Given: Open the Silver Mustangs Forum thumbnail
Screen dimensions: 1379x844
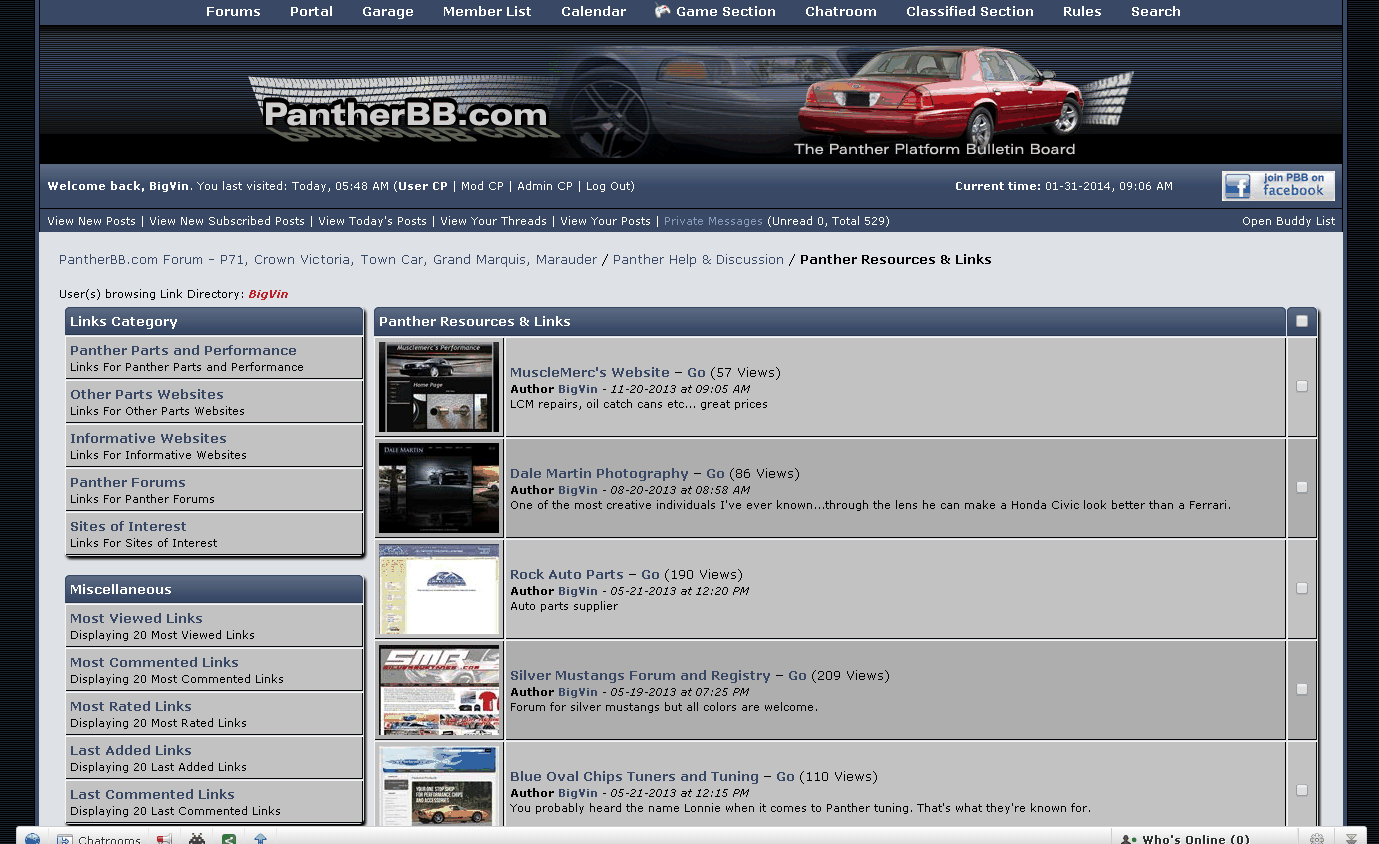Looking at the screenshot, I should tap(439, 690).
